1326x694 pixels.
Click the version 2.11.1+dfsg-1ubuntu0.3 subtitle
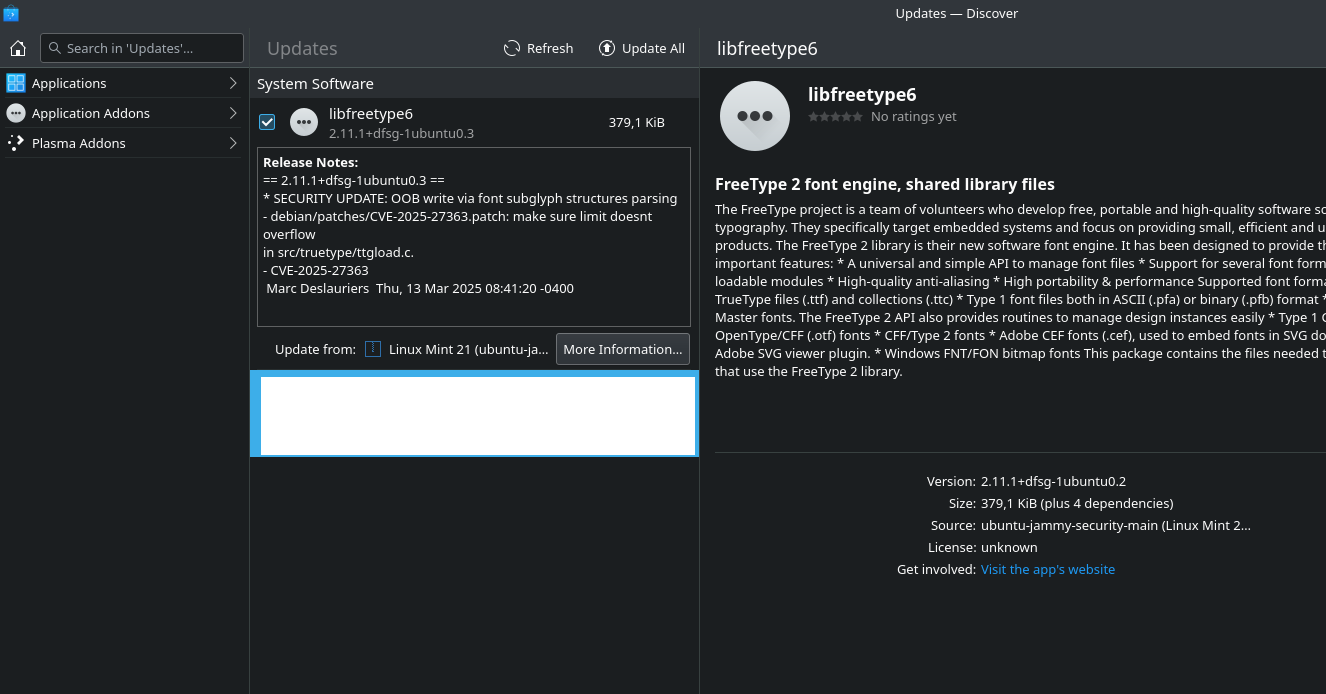(401, 133)
